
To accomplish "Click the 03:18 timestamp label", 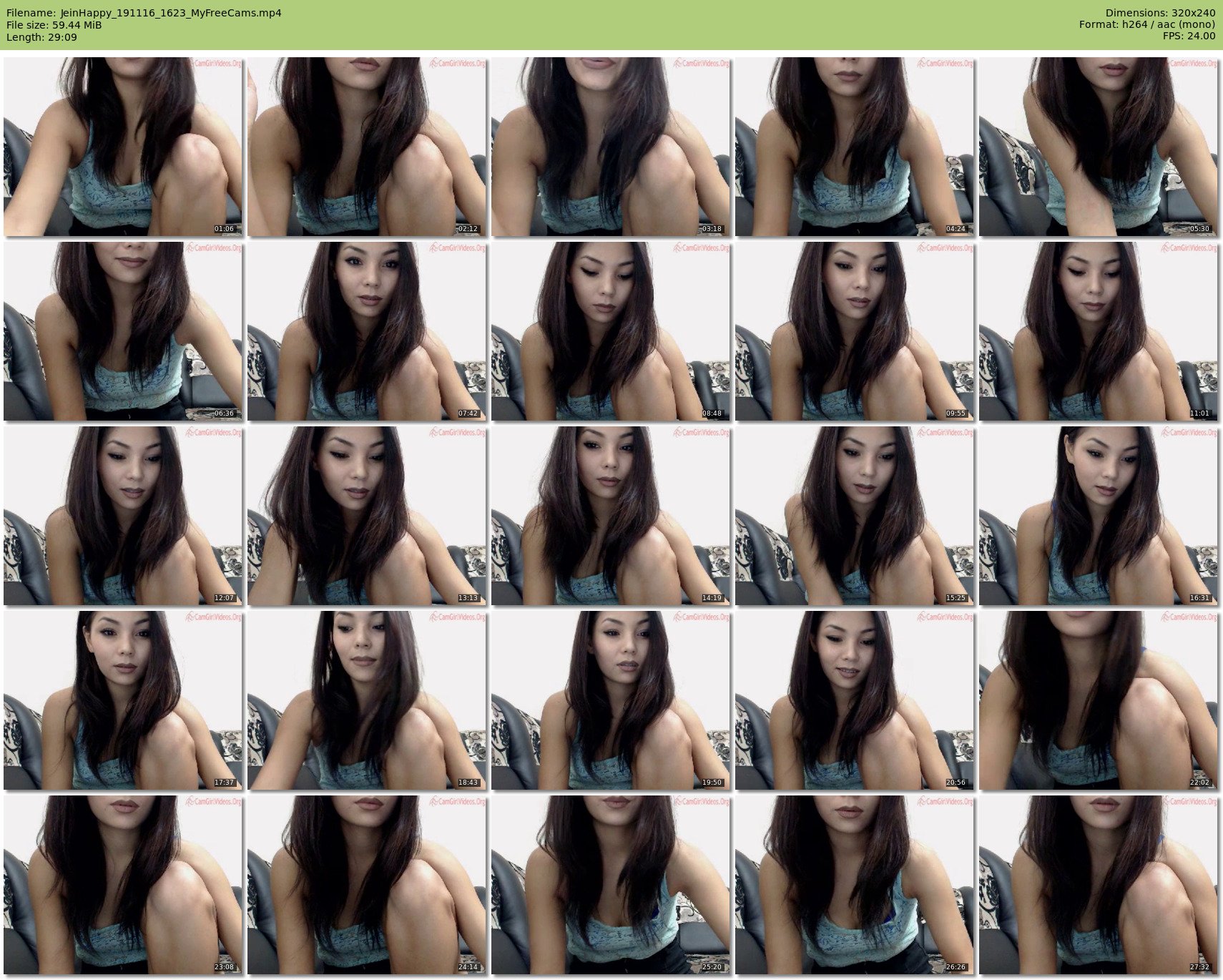I will (712, 229).
